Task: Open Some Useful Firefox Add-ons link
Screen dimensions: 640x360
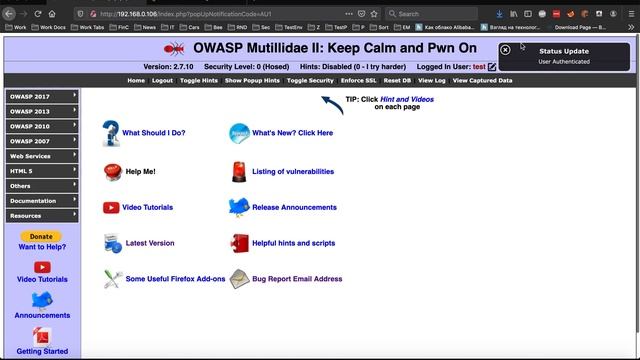Action: (x=176, y=279)
